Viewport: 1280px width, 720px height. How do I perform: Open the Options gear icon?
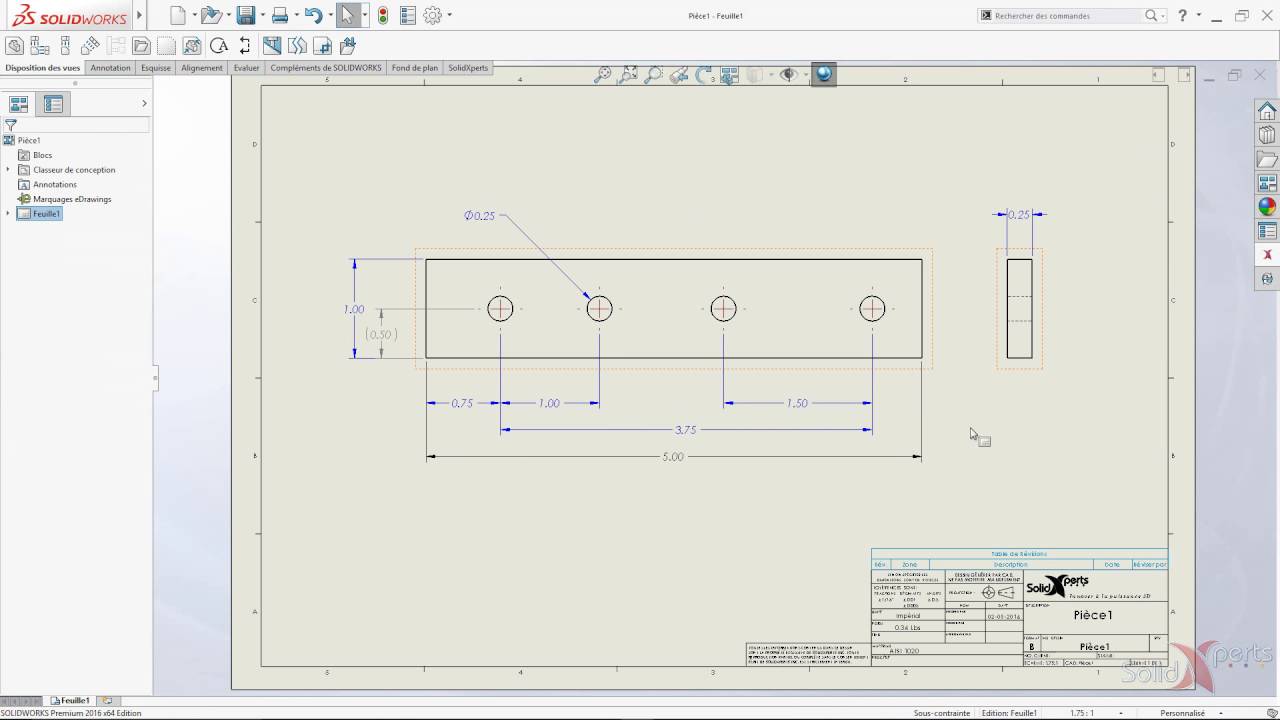432,15
